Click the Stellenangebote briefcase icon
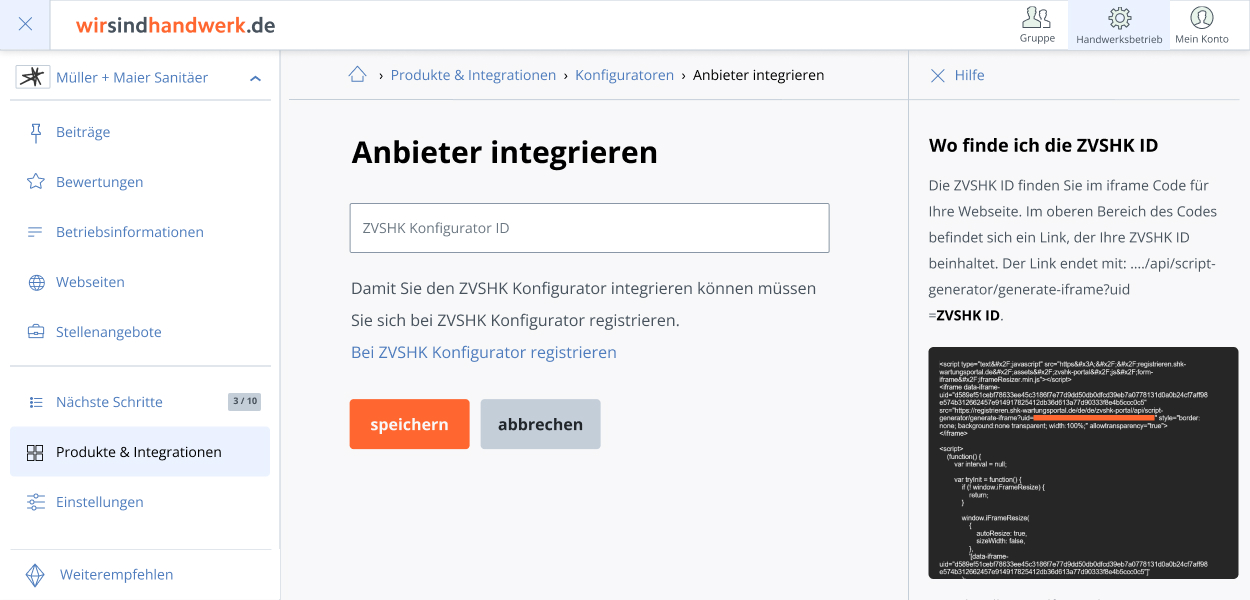1250x600 pixels. (x=36, y=332)
